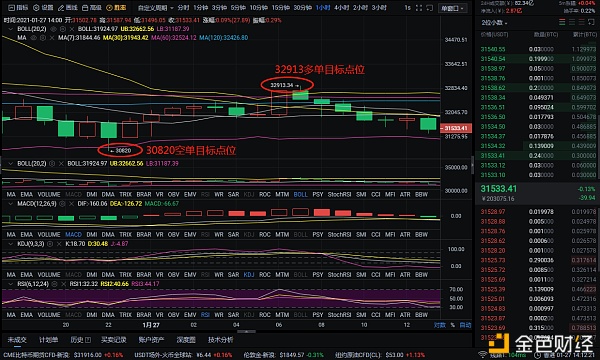Toggle visibility of the MA indicator
The image size is (600, 360).
[x=34, y=38]
